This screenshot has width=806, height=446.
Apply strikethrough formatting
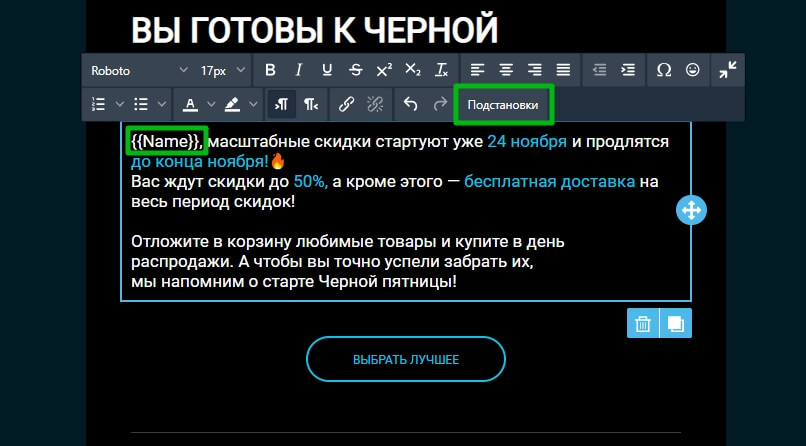coord(356,70)
